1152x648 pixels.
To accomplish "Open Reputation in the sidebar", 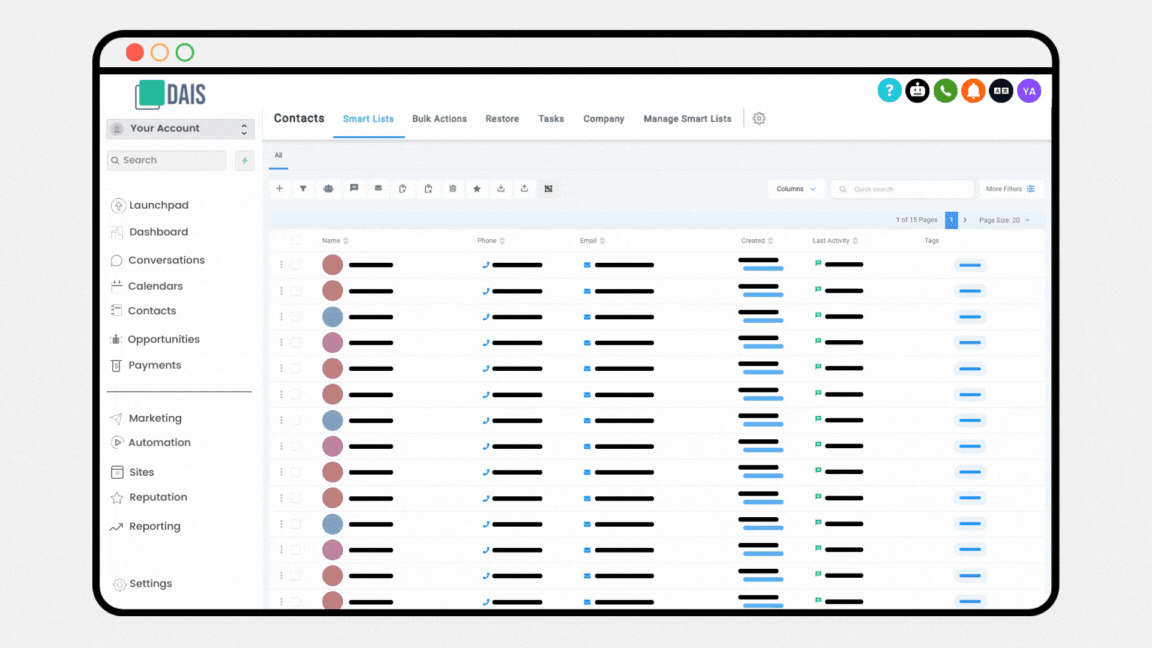I will point(149,497).
